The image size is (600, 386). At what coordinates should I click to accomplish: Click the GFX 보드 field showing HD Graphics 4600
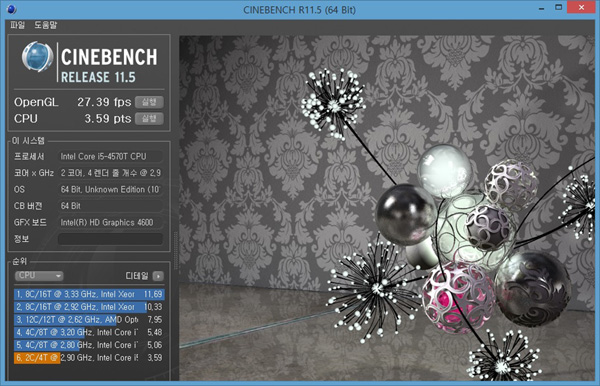point(111,222)
